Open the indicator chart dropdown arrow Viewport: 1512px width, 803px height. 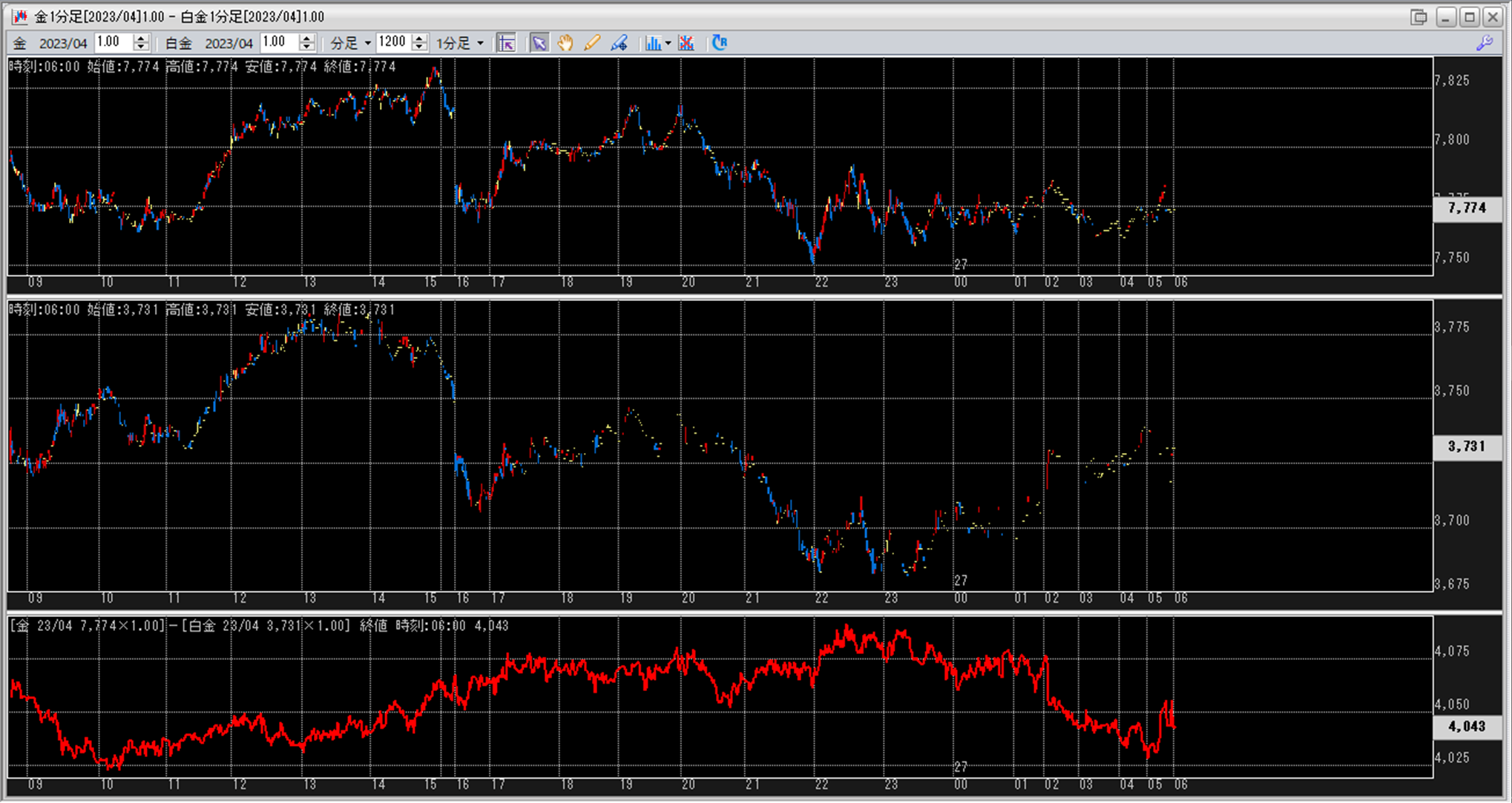point(668,43)
